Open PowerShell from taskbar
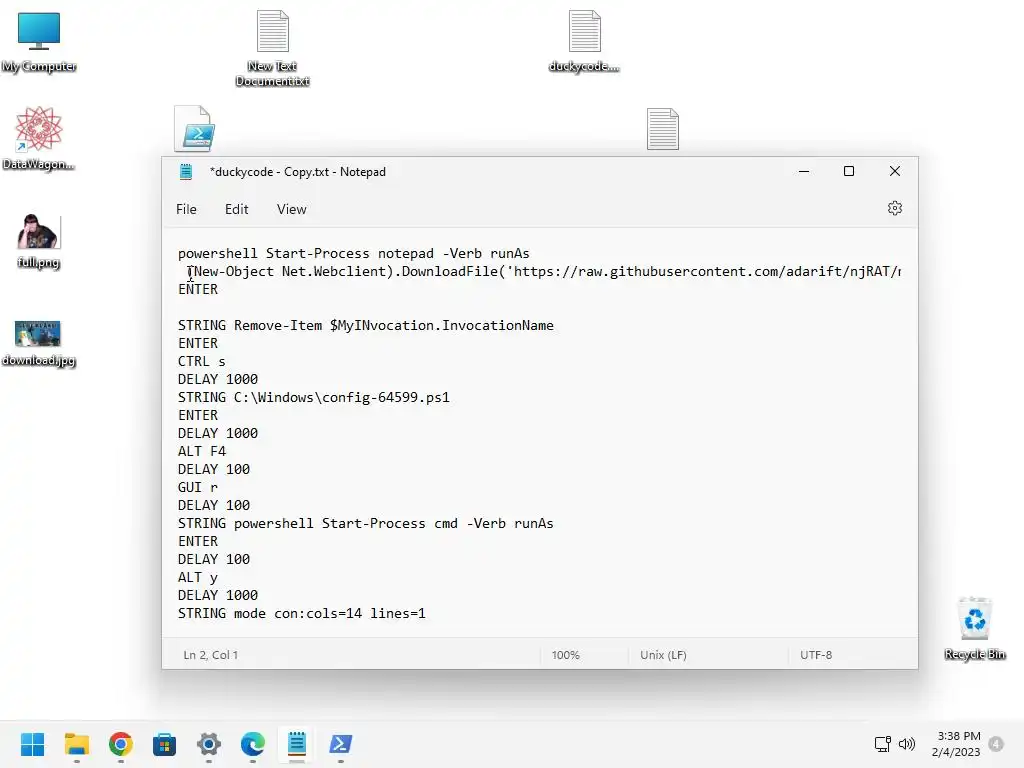This screenshot has height=768, width=1024. [341, 744]
